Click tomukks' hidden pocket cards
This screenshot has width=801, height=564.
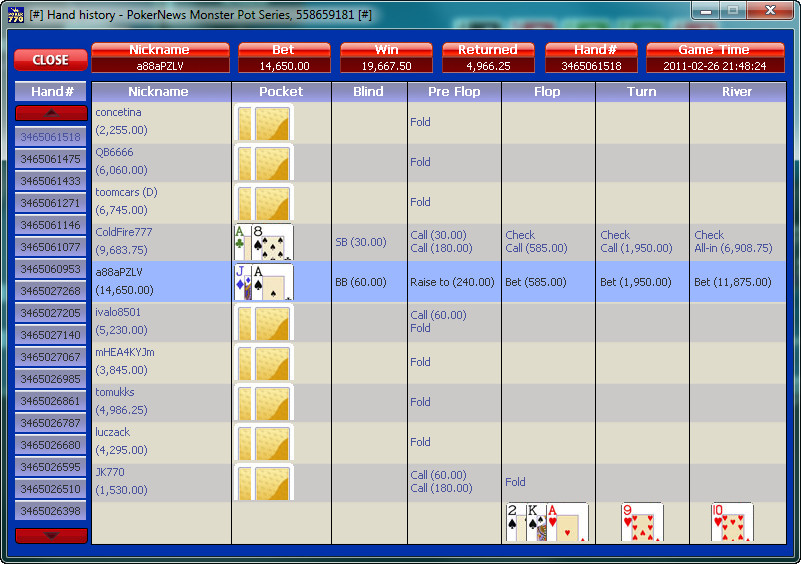click(264, 402)
